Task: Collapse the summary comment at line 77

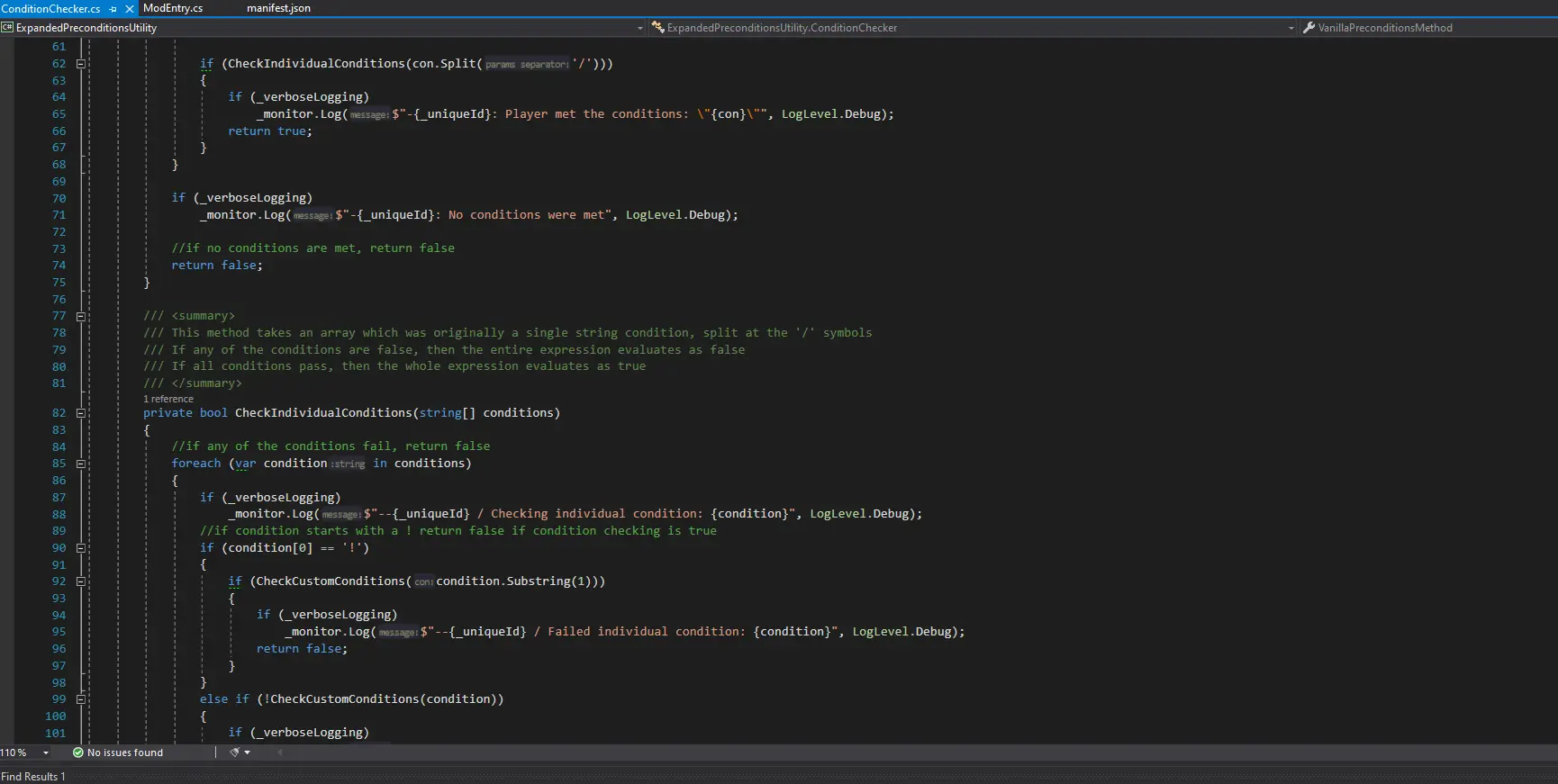Action: pos(81,316)
